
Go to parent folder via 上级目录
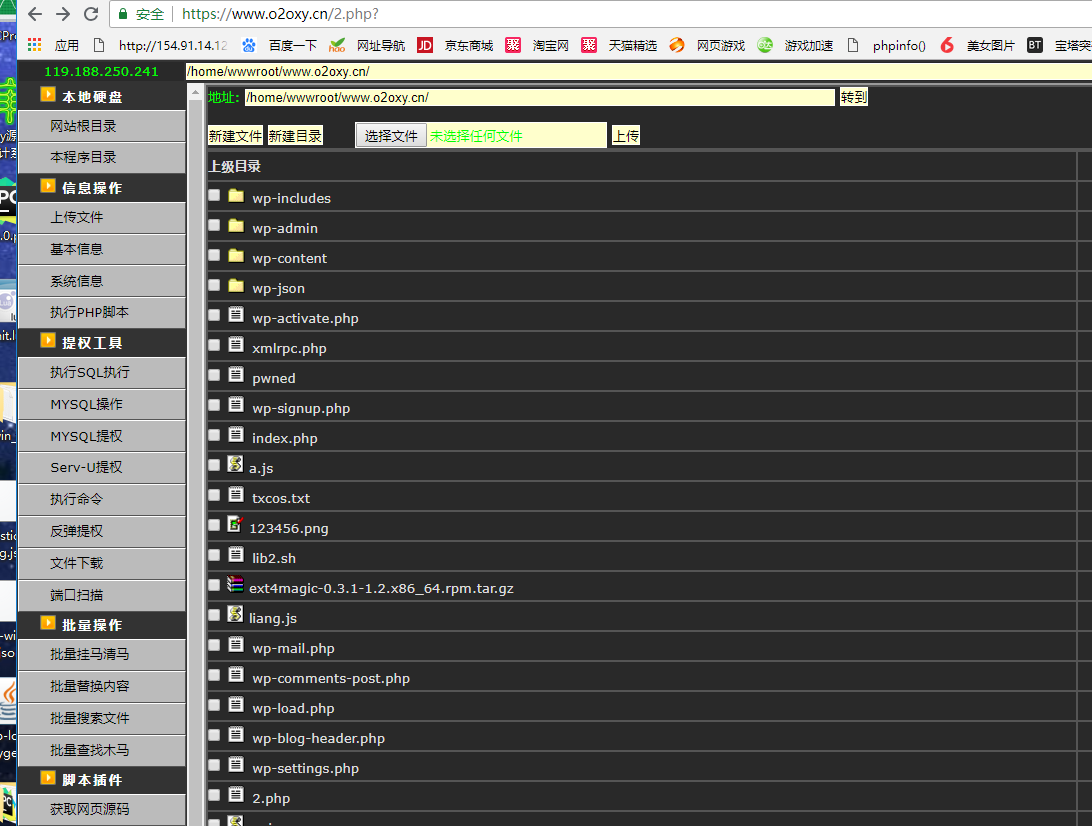pos(235,166)
